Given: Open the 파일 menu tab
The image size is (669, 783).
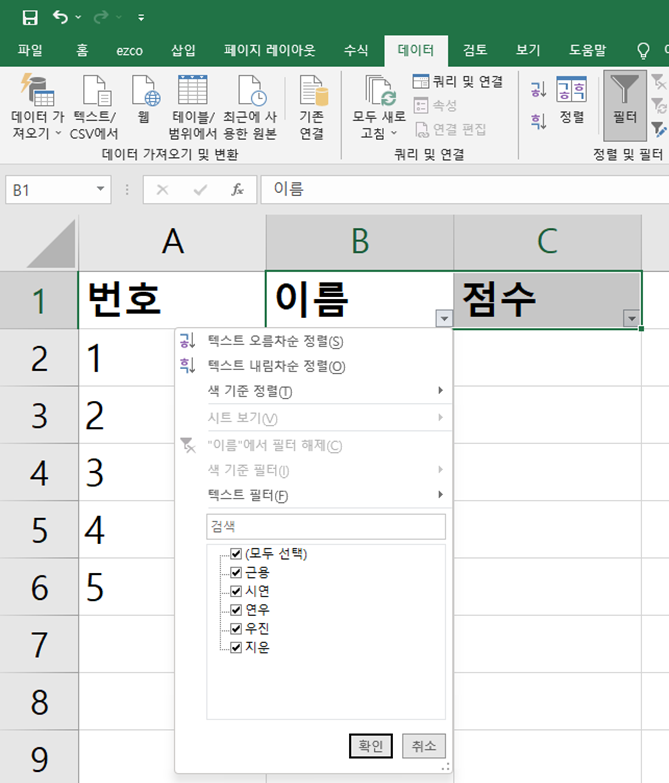Looking at the screenshot, I should 30,50.
